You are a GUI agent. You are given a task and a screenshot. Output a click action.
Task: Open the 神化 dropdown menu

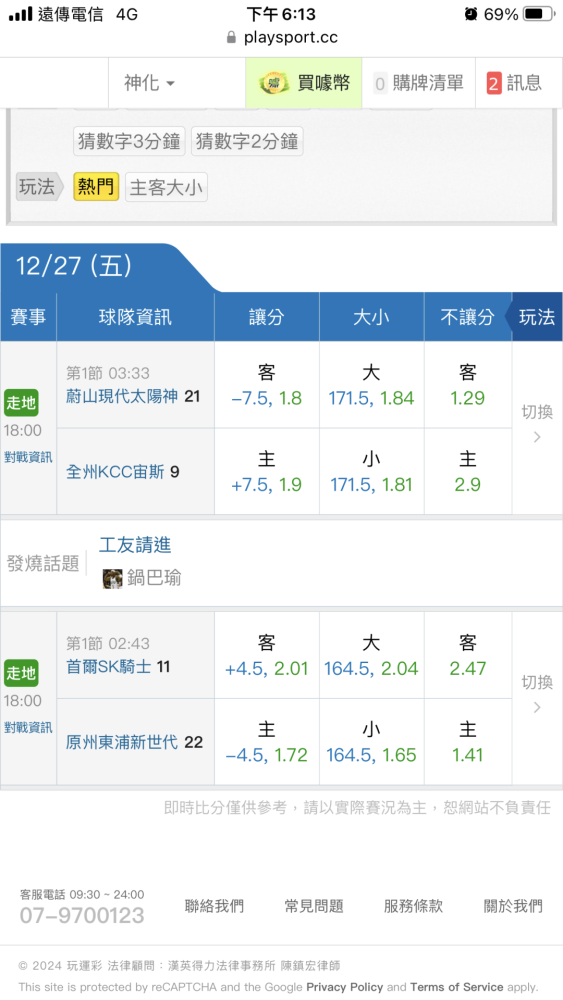tap(149, 83)
